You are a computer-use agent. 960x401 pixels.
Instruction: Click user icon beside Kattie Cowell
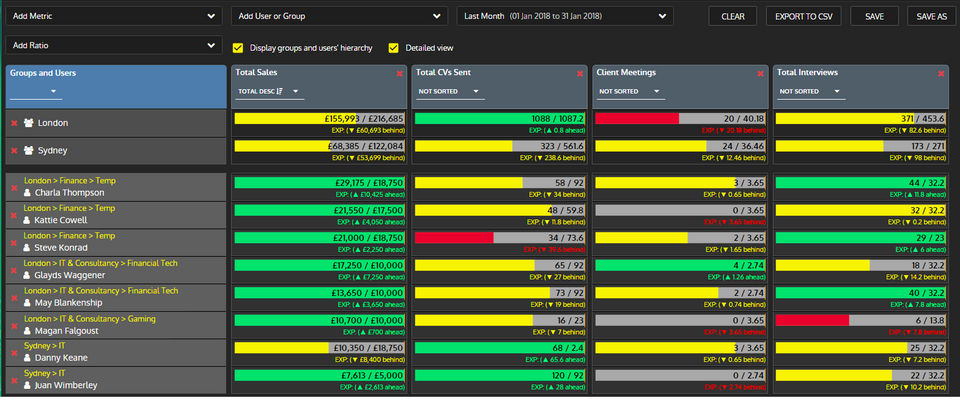point(27,220)
